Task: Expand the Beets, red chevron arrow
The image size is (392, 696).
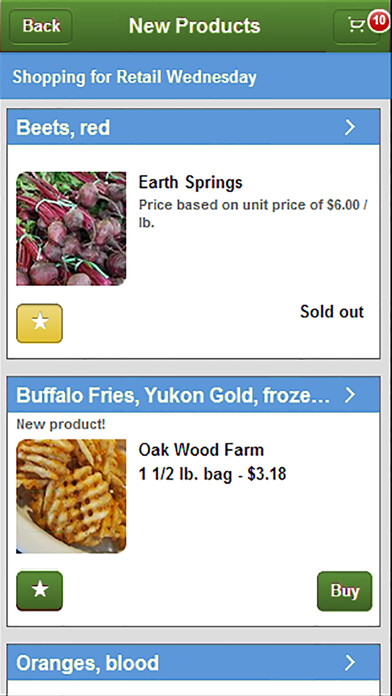Action: point(350,127)
